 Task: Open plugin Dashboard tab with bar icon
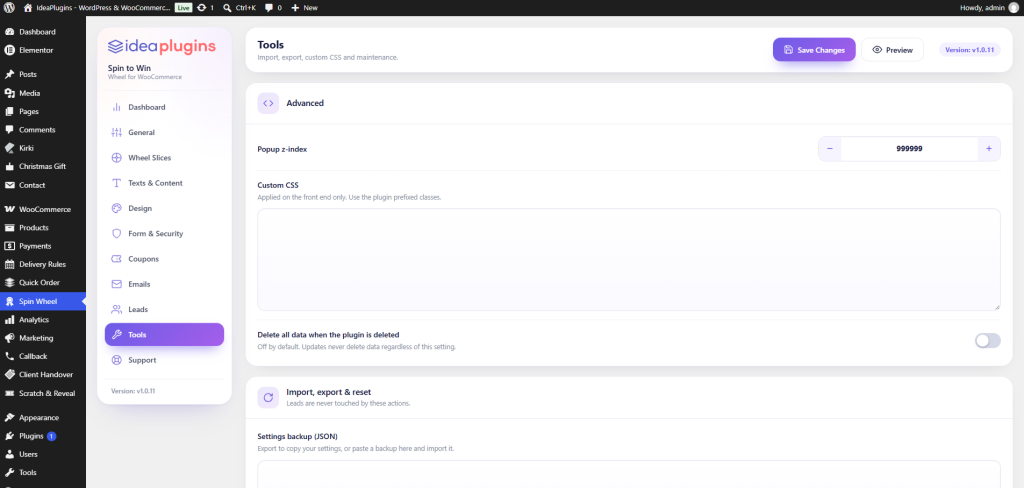pos(165,107)
